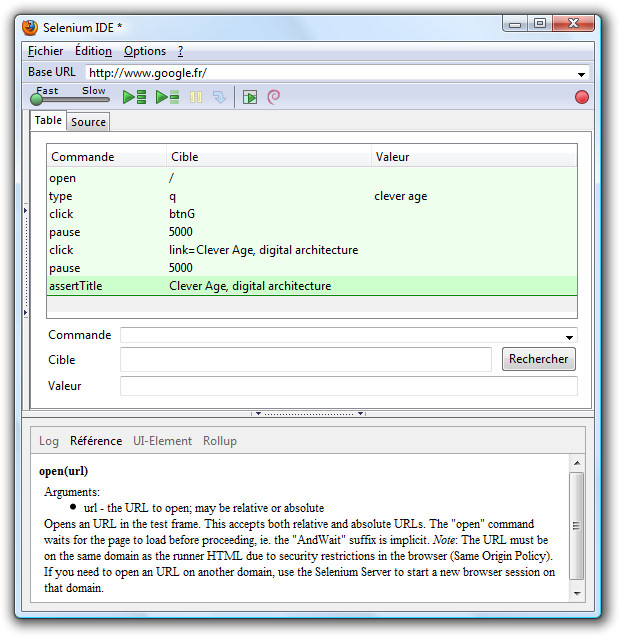Image resolution: width=620 pixels, height=637 pixels.
Task: Switch to the Table tab
Action: coord(48,121)
